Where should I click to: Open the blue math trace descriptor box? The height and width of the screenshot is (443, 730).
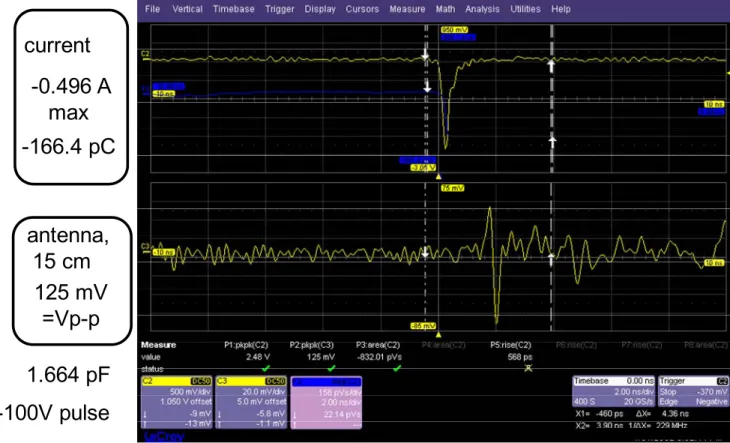[326, 402]
